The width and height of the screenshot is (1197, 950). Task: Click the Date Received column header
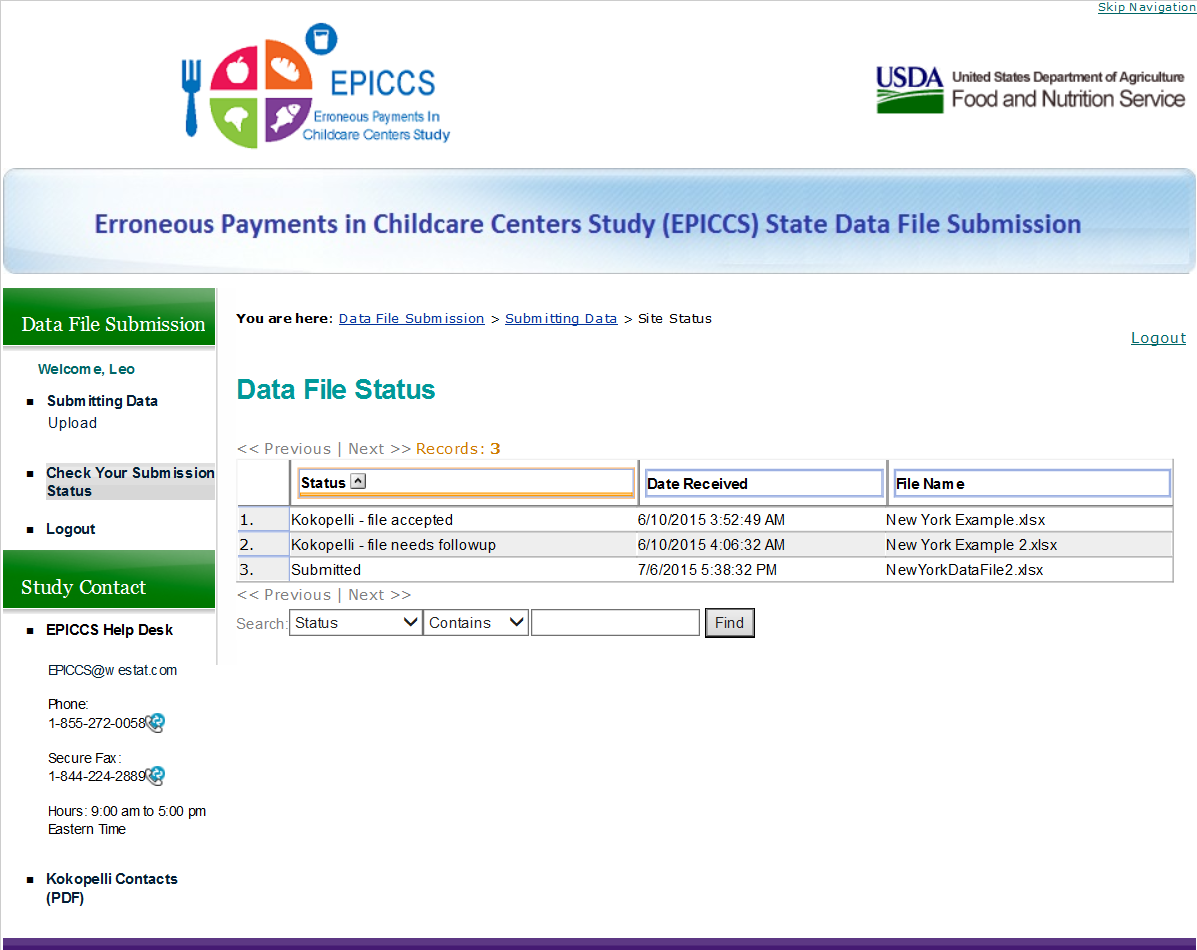pyautogui.click(x=763, y=483)
